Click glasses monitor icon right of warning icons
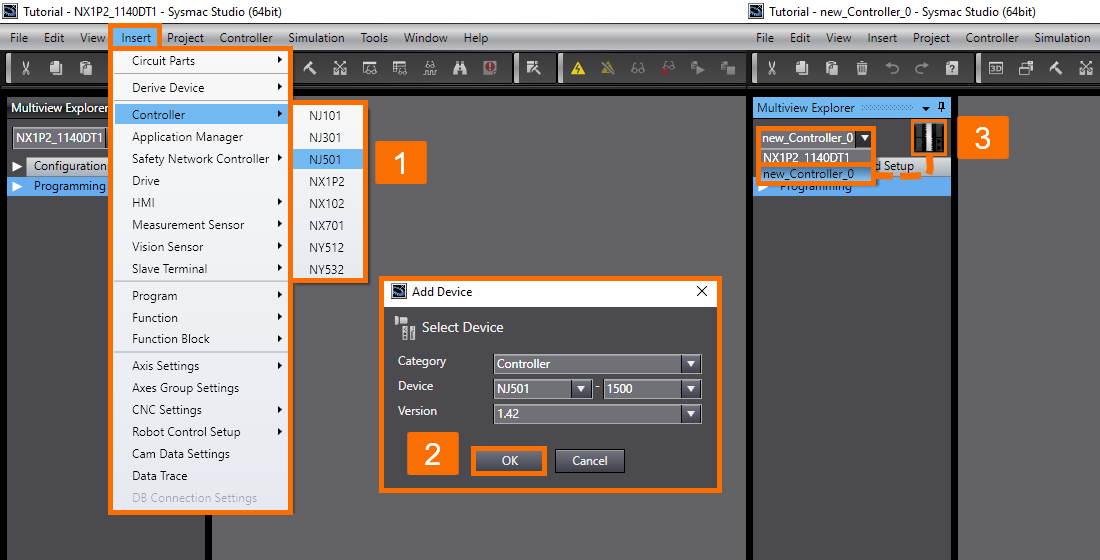1100x560 pixels. pyautogui.click(x=638, y=68)
